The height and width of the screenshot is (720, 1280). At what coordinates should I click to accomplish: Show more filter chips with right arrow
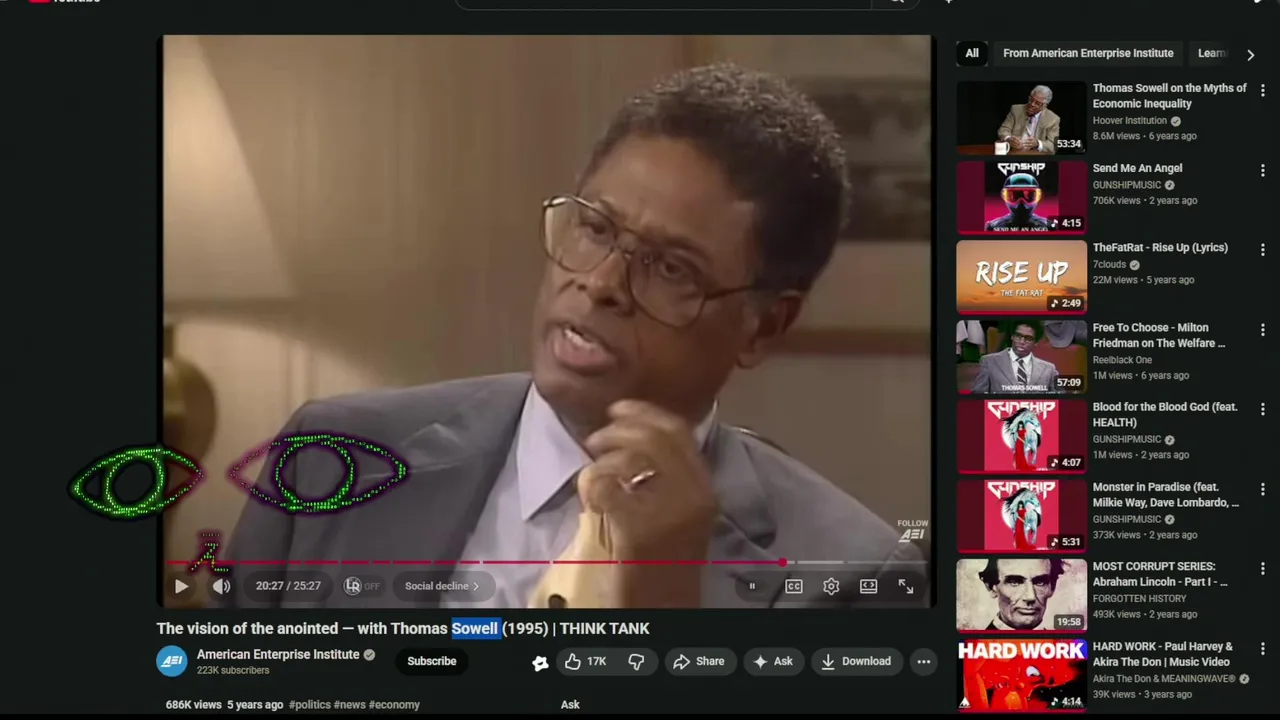click(1250, 54)
